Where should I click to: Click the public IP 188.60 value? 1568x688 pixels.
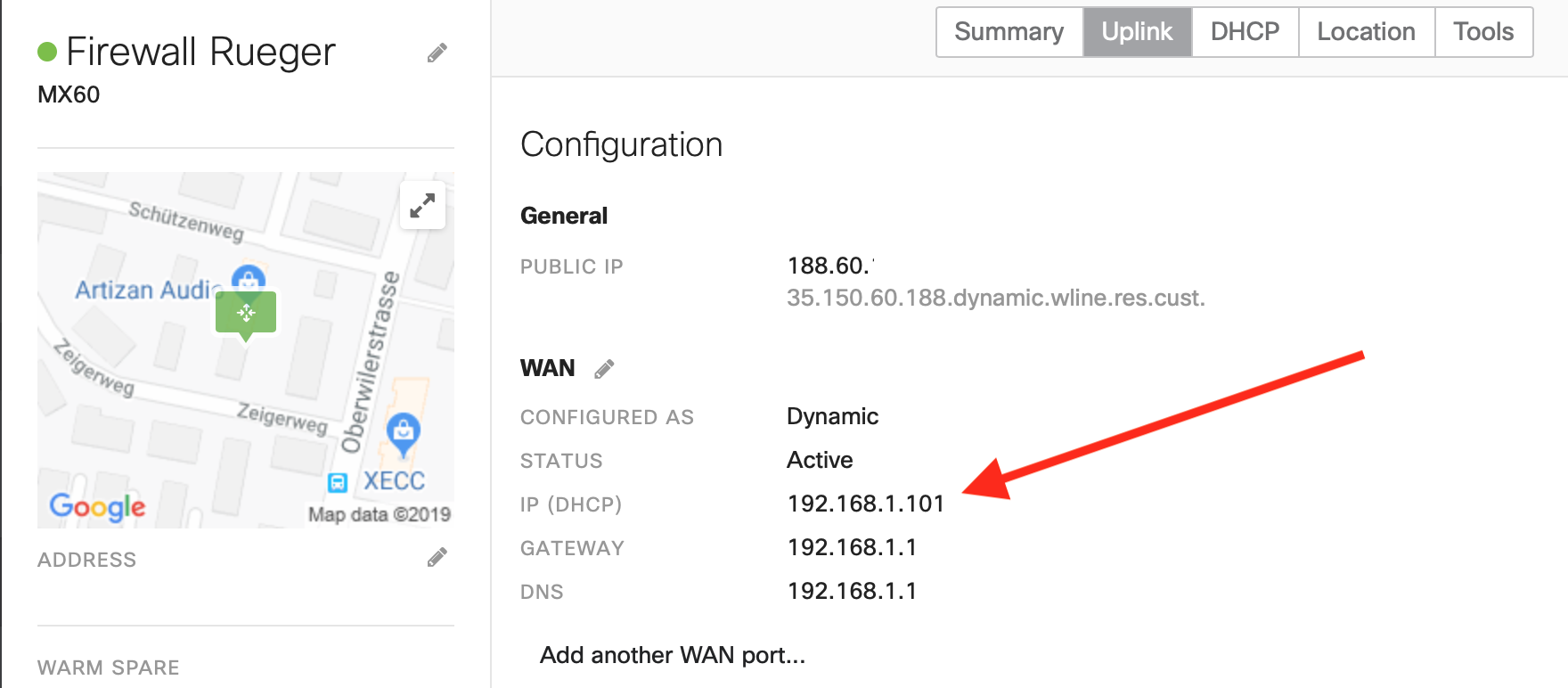pos(829,266)
